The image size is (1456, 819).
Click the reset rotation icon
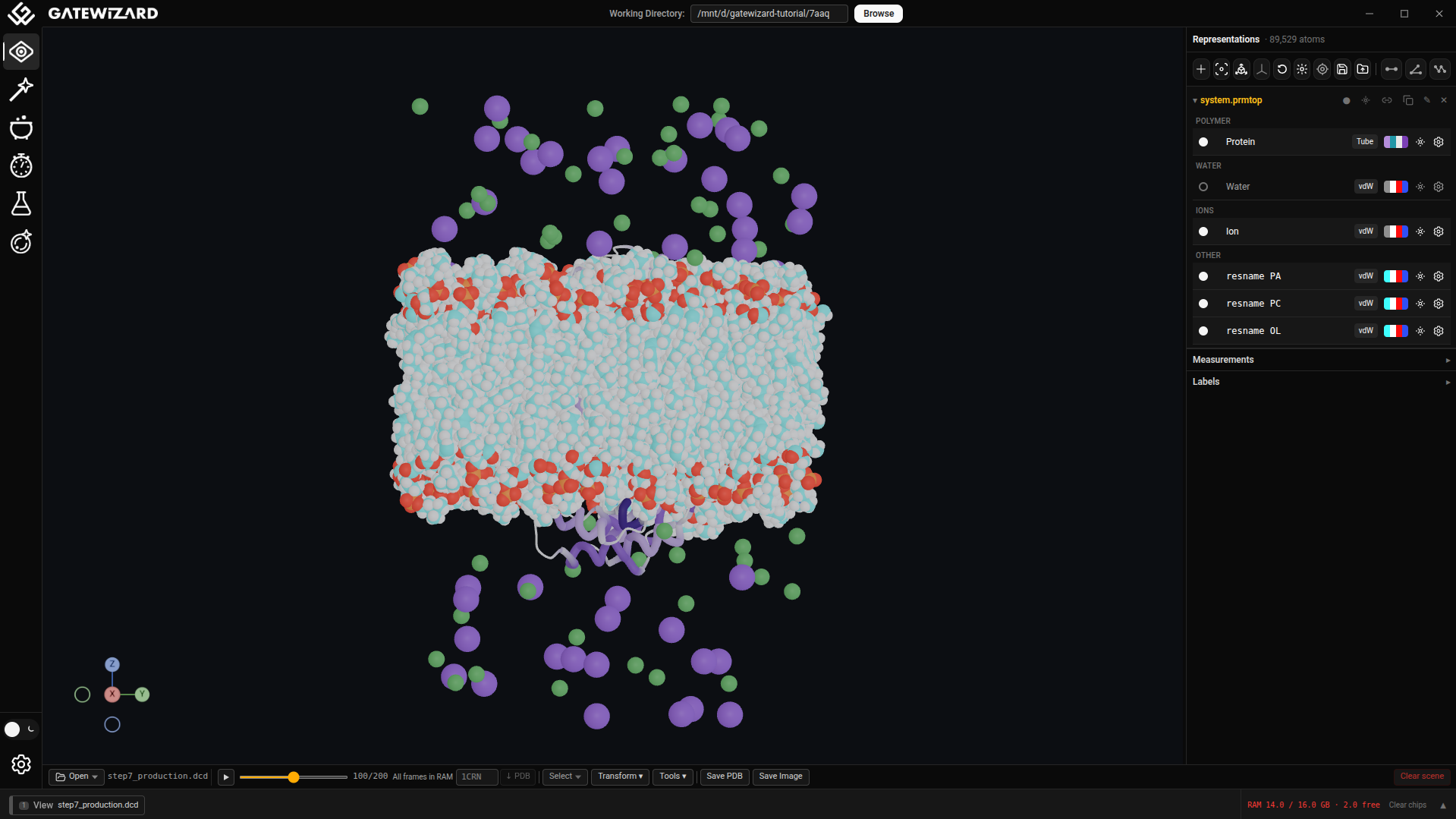1282,69
